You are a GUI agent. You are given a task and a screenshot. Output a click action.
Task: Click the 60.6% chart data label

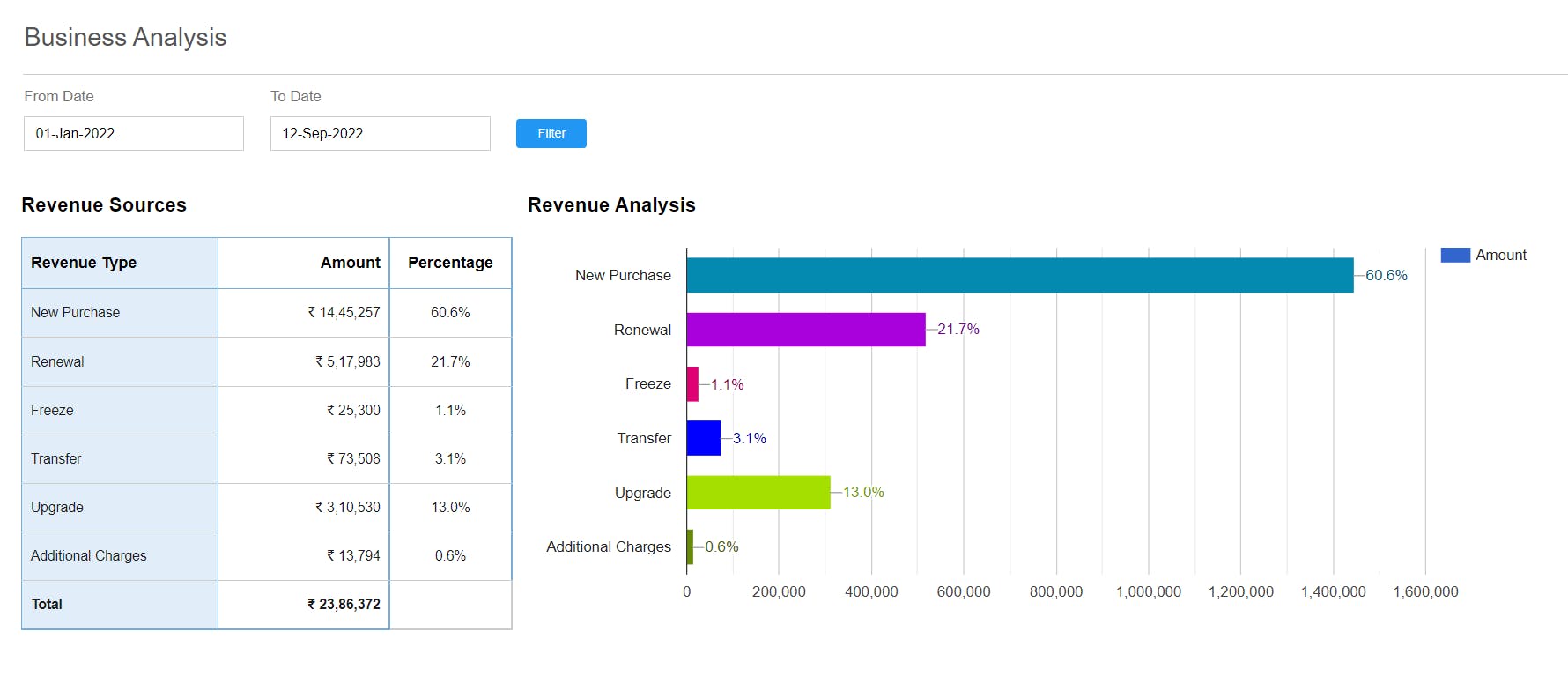point(1387,275)
